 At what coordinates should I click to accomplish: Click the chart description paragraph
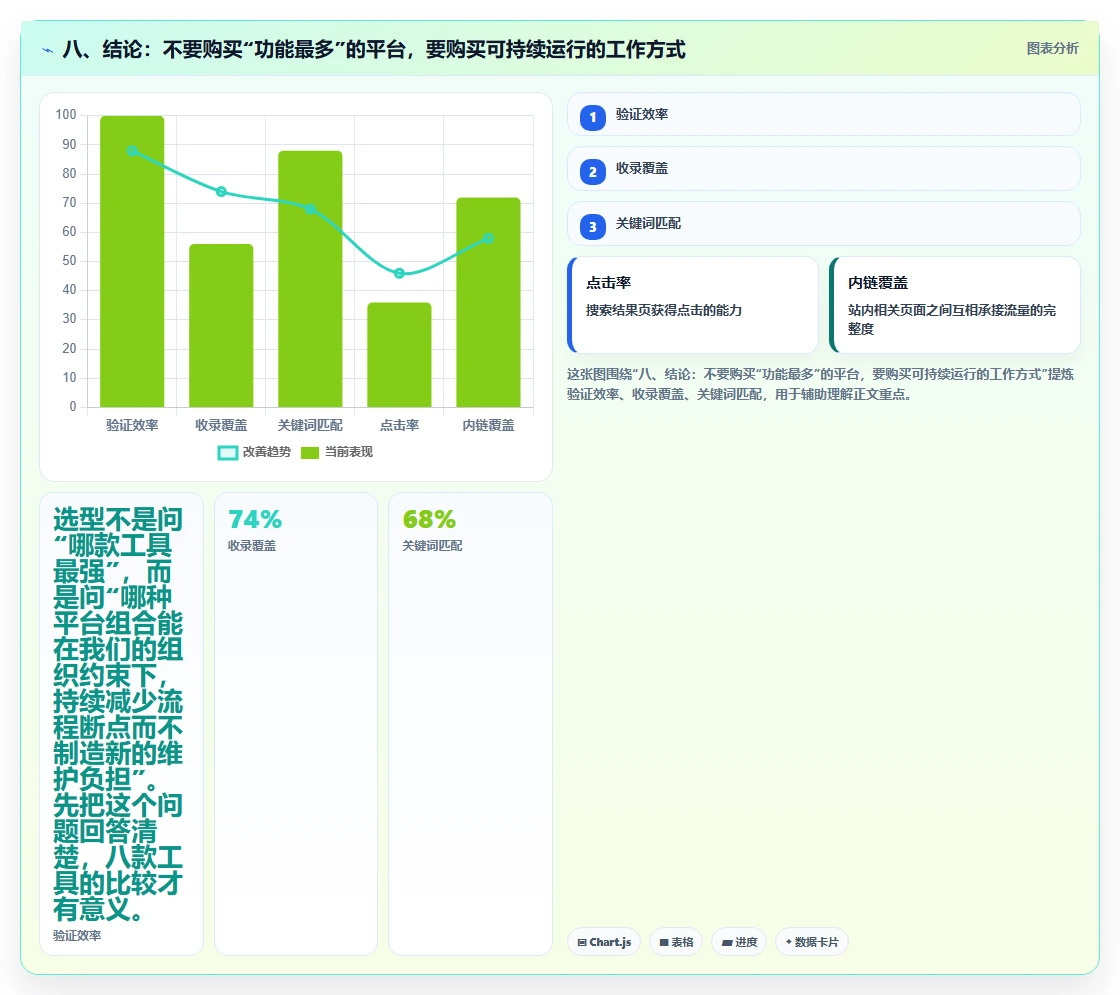click(x=821, y=384)
